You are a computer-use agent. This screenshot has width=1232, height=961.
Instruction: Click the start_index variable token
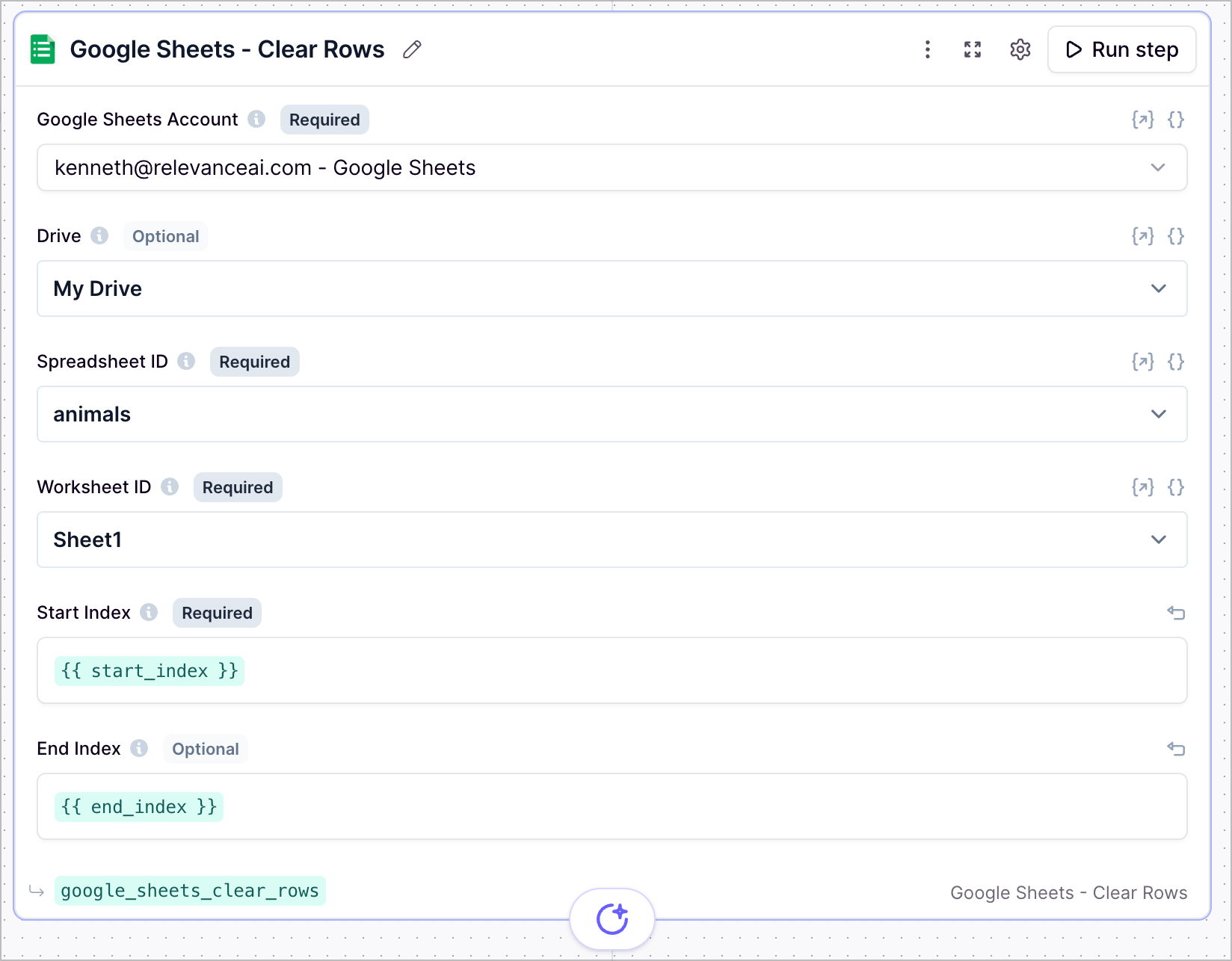point(149,670)
